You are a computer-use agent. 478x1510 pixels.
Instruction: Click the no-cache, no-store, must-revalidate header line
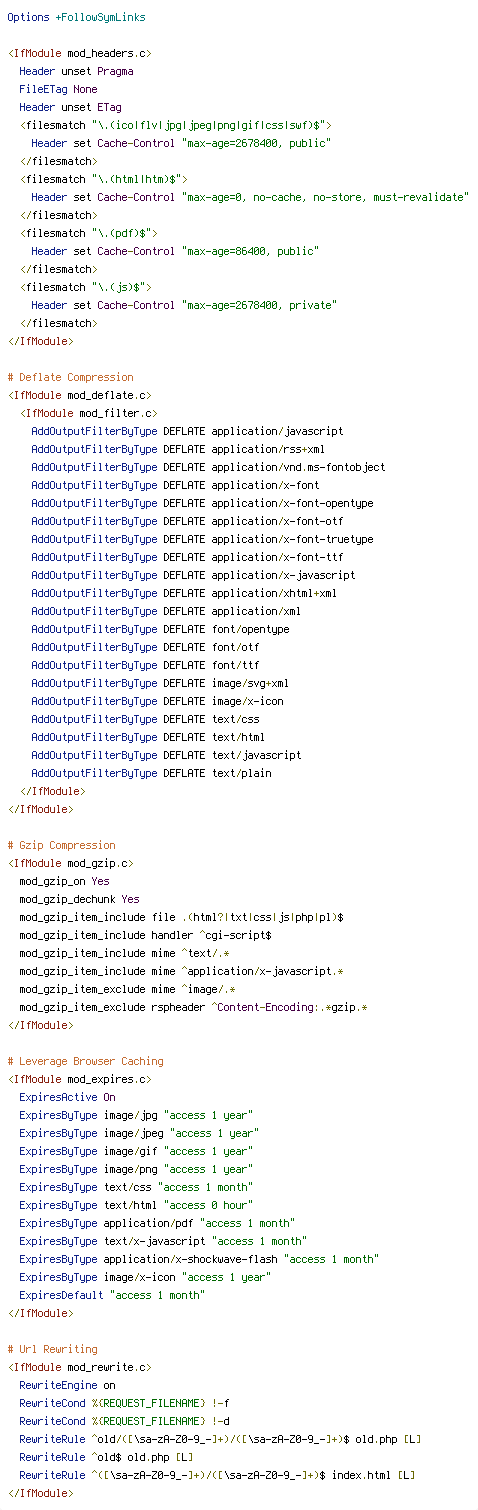pyautogui.click(x=250, y=198)
